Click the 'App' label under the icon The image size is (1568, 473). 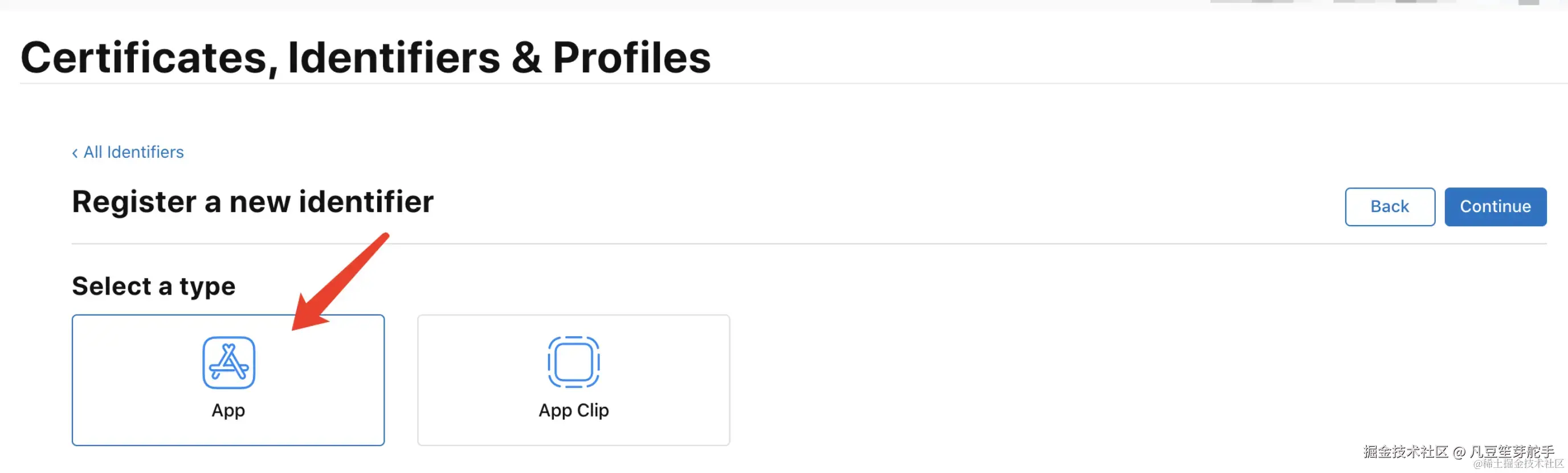[x=228, y=411]
